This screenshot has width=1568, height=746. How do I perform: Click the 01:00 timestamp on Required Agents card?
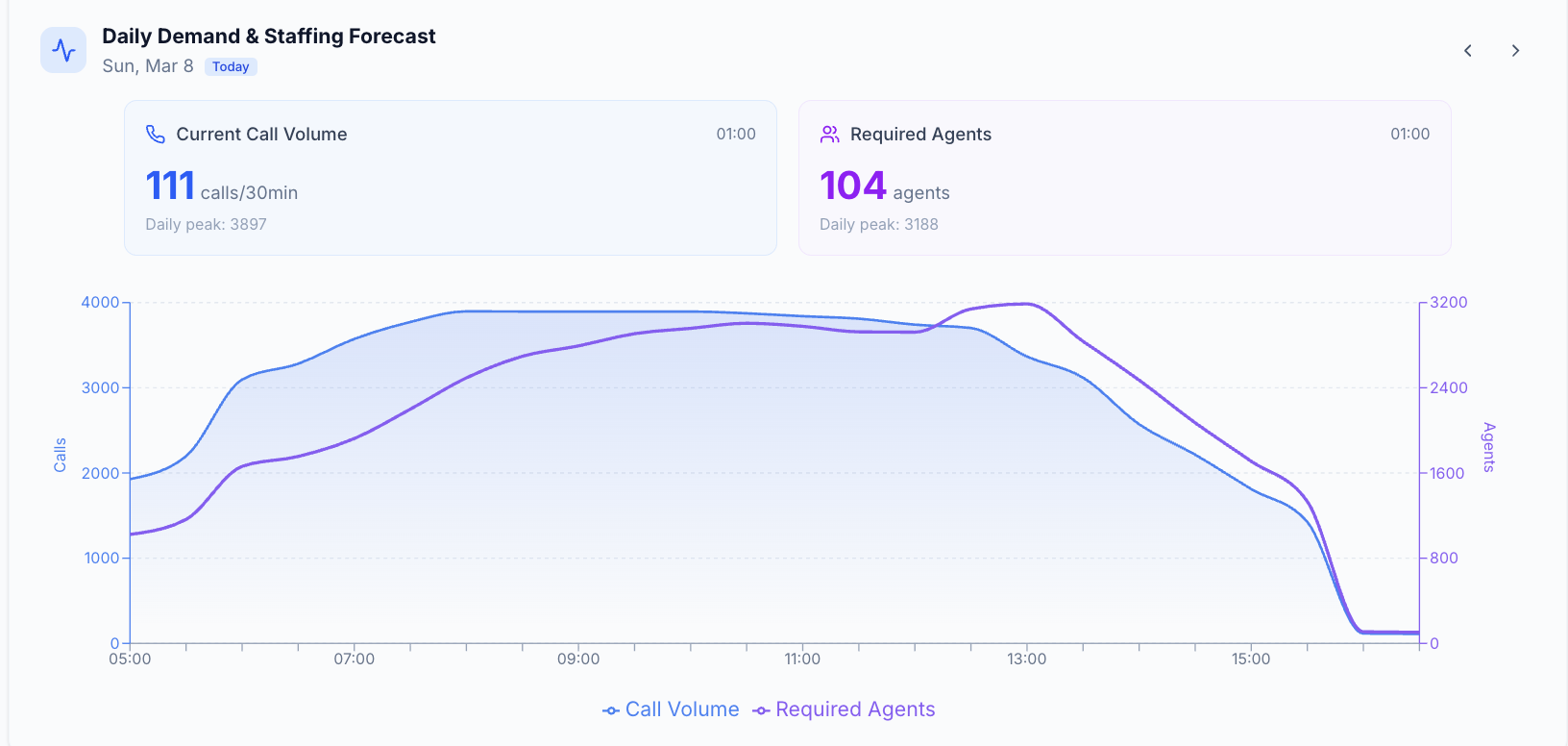(x=1409, y=134)
